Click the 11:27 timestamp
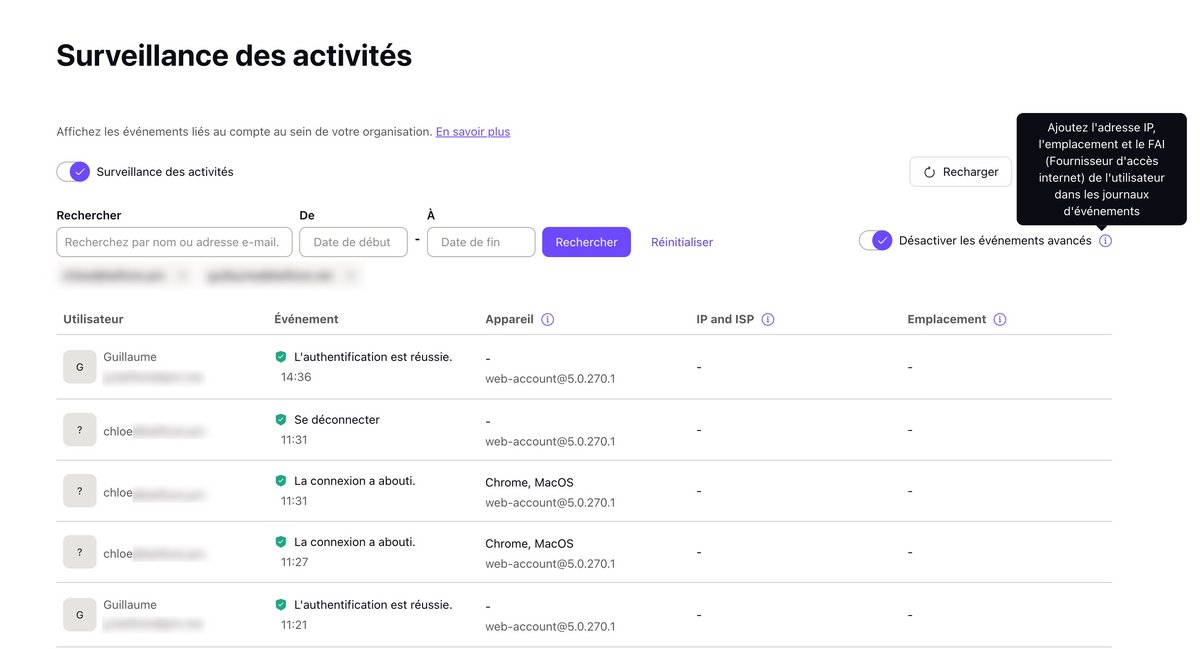 pyautogui.click(x=294, y=563)
